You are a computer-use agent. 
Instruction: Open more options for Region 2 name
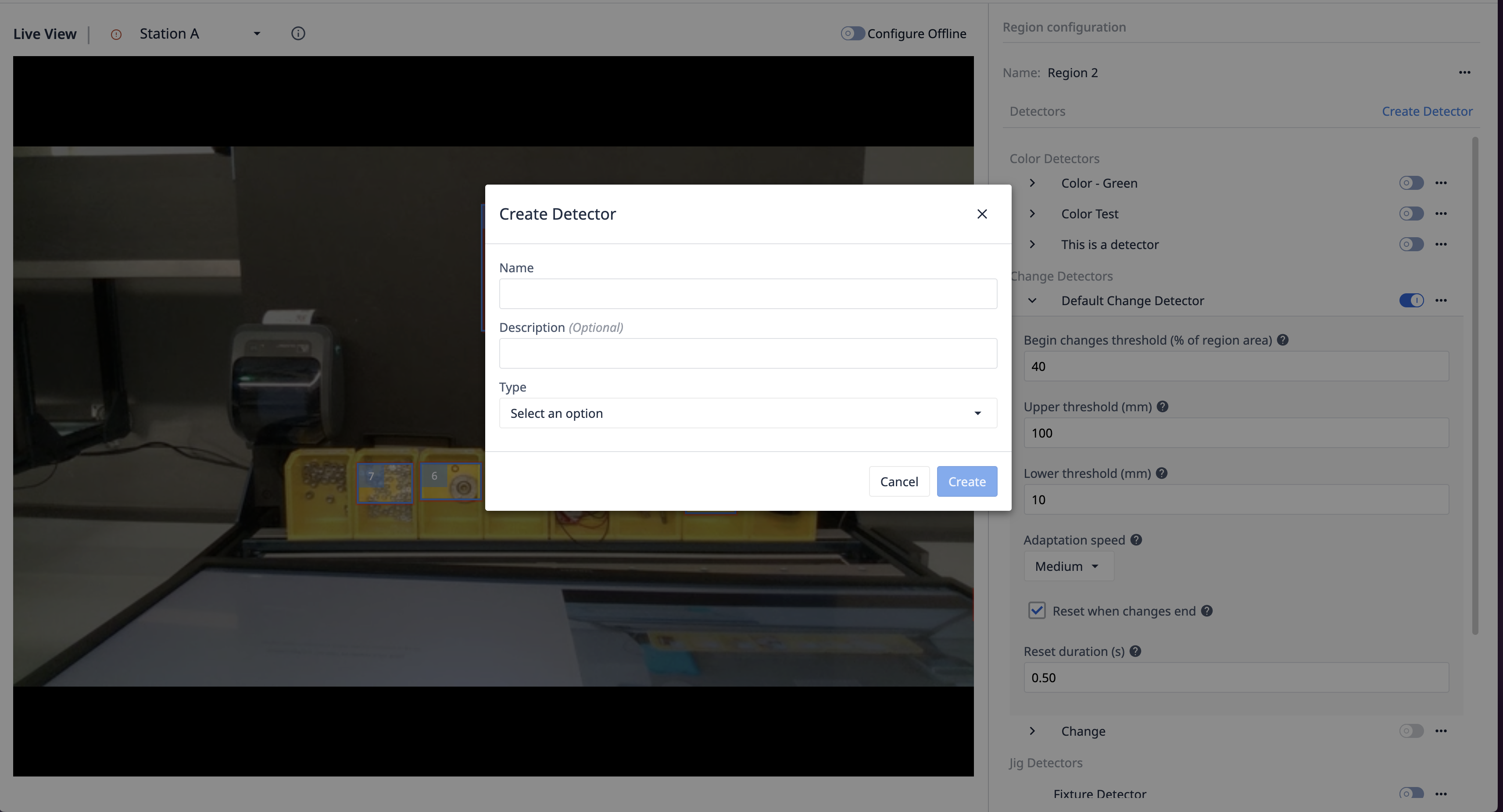(1464, 72)
